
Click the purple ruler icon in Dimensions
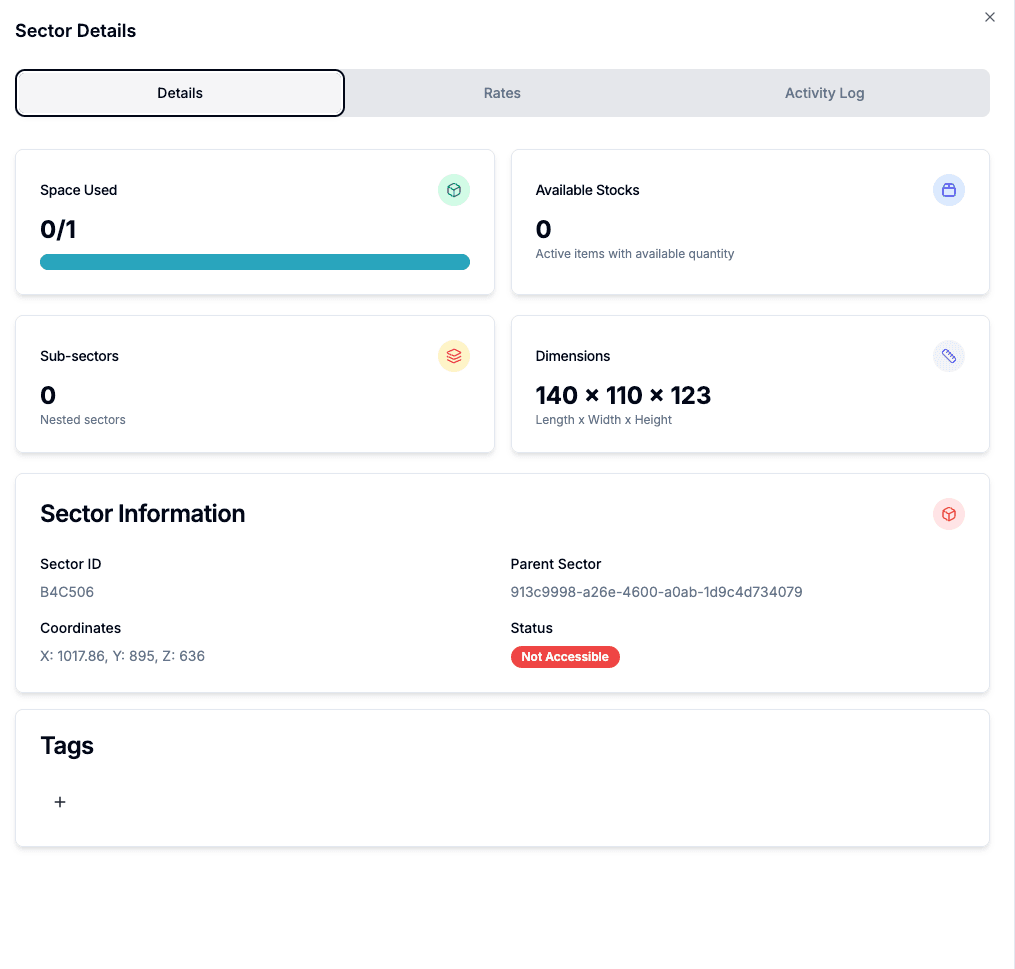948,356
